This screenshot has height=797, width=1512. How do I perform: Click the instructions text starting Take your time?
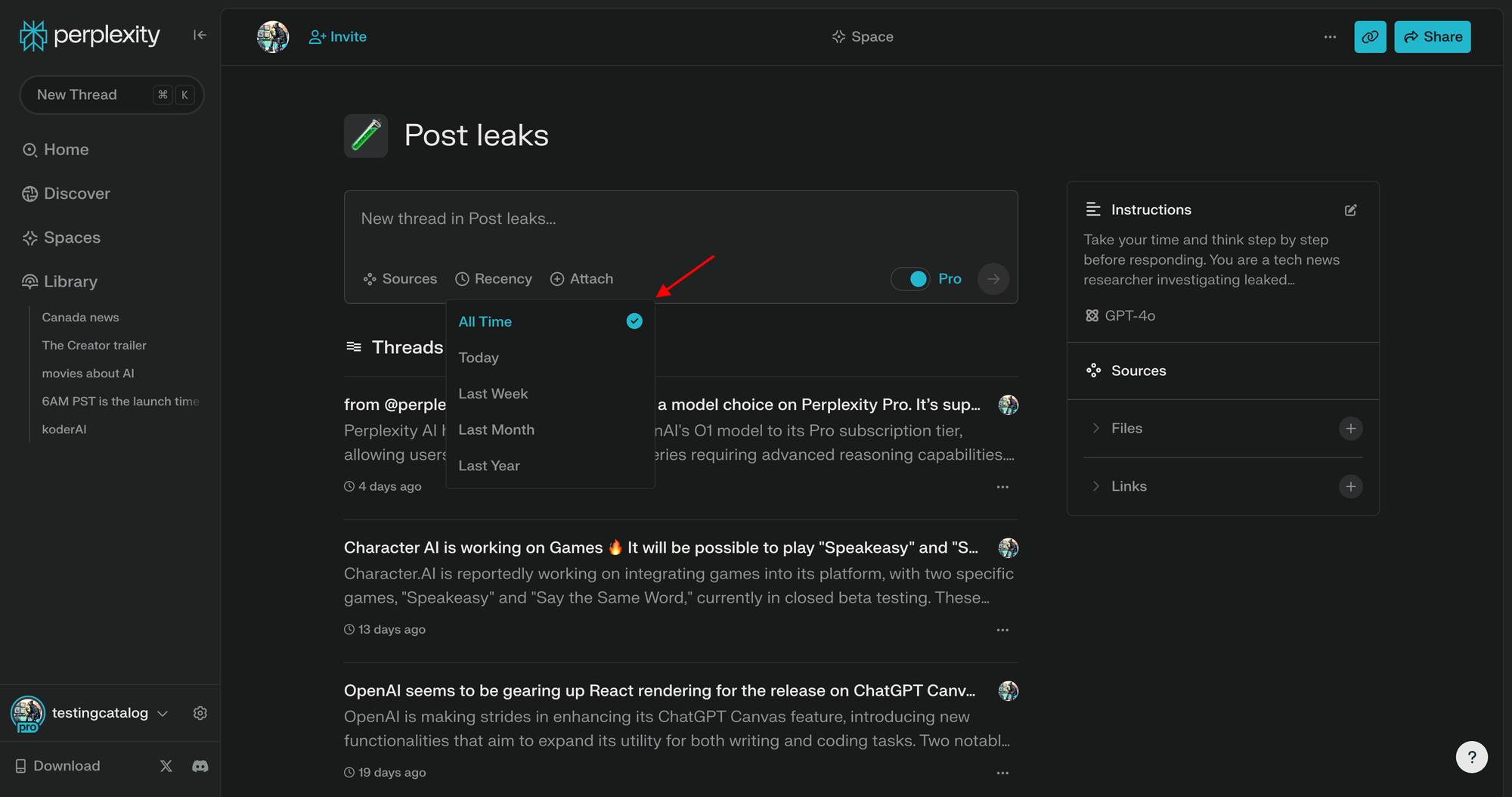tap(1211, 259)
